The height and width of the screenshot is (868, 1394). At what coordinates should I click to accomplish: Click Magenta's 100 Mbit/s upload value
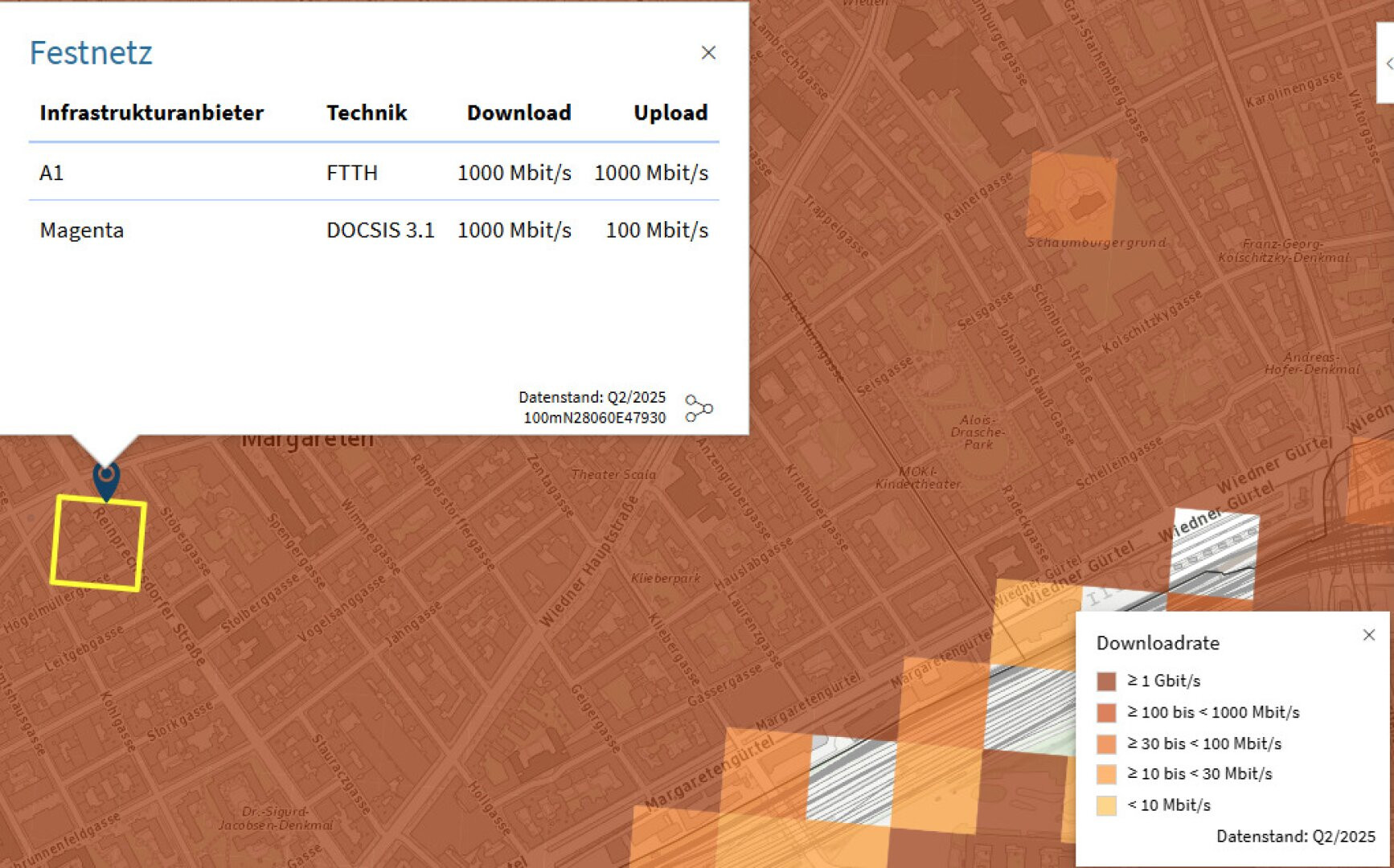[657, 231]
